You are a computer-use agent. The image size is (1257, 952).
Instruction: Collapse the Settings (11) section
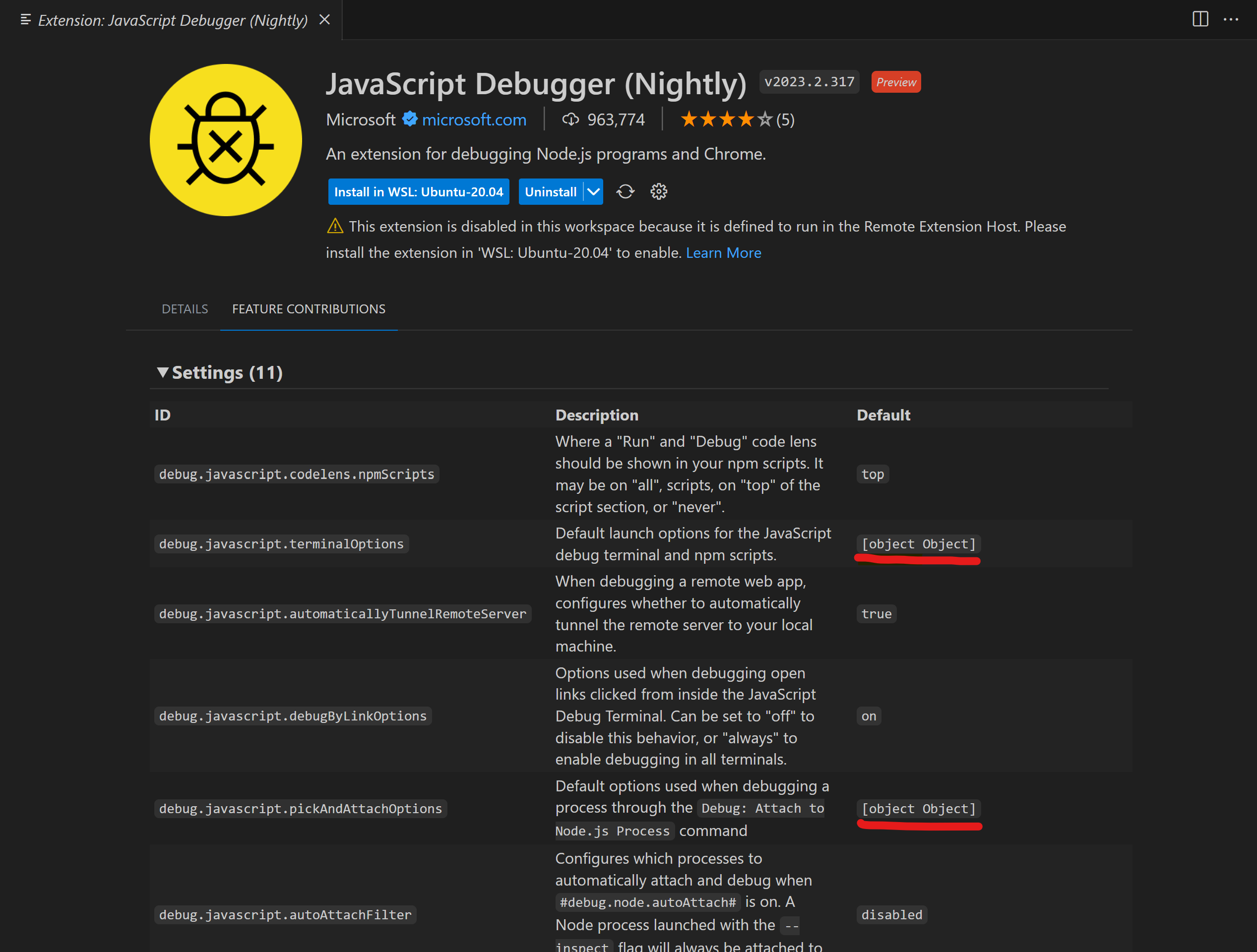point(164,372)
